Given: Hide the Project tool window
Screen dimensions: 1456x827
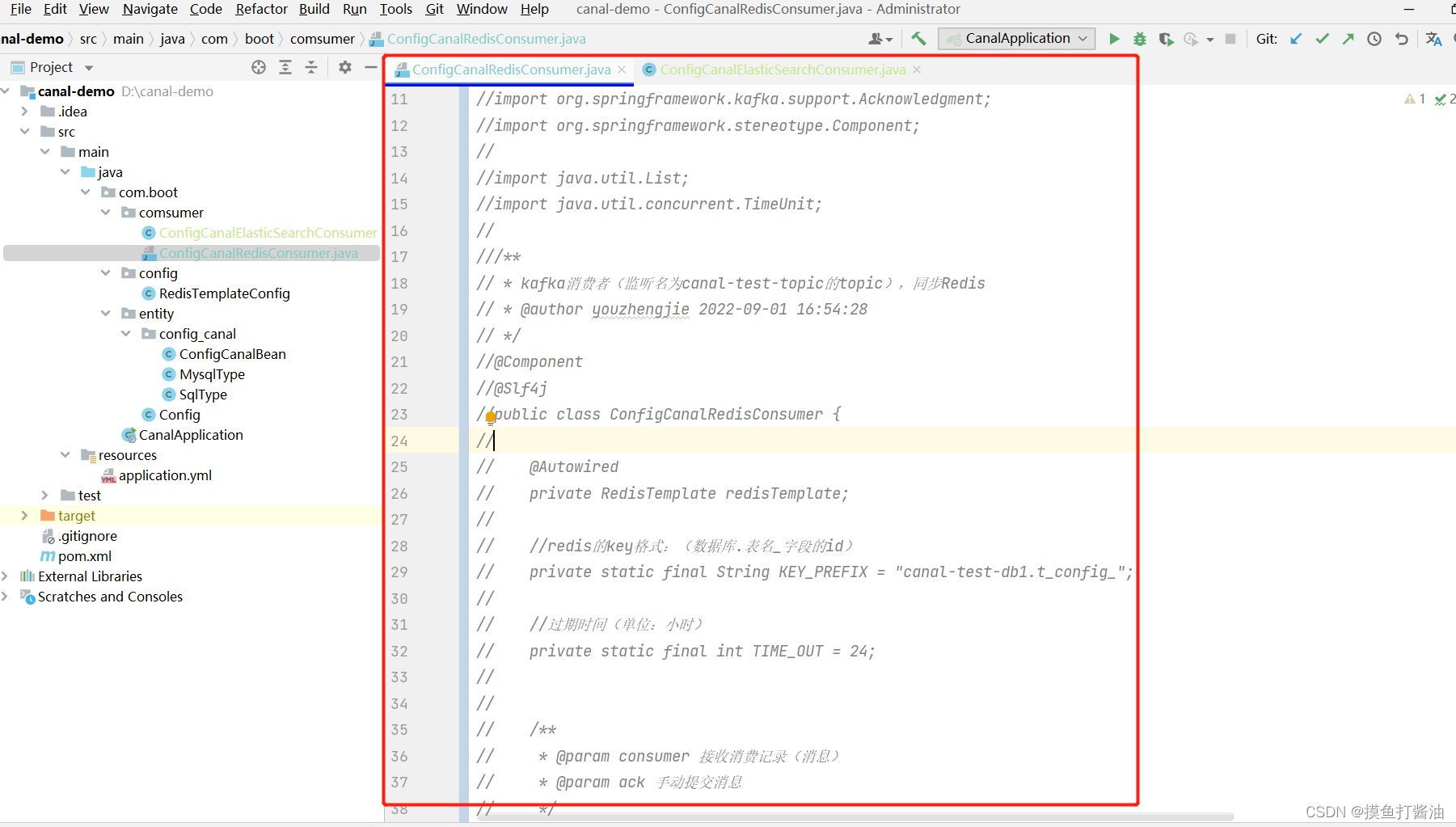Looking at the screenshot, I should pos(370,67).
